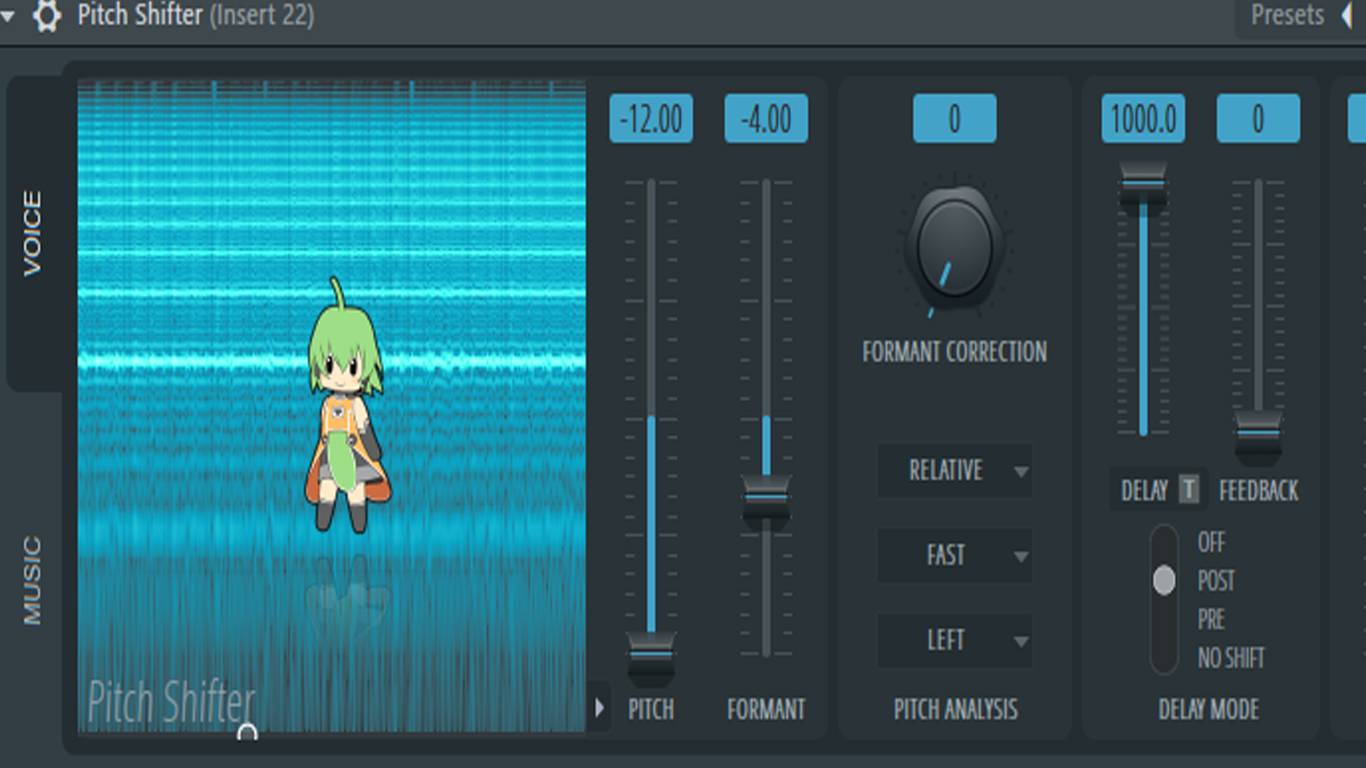Switch to the VOICE tab
The image size is (1366, 768).
pos(33,234)
